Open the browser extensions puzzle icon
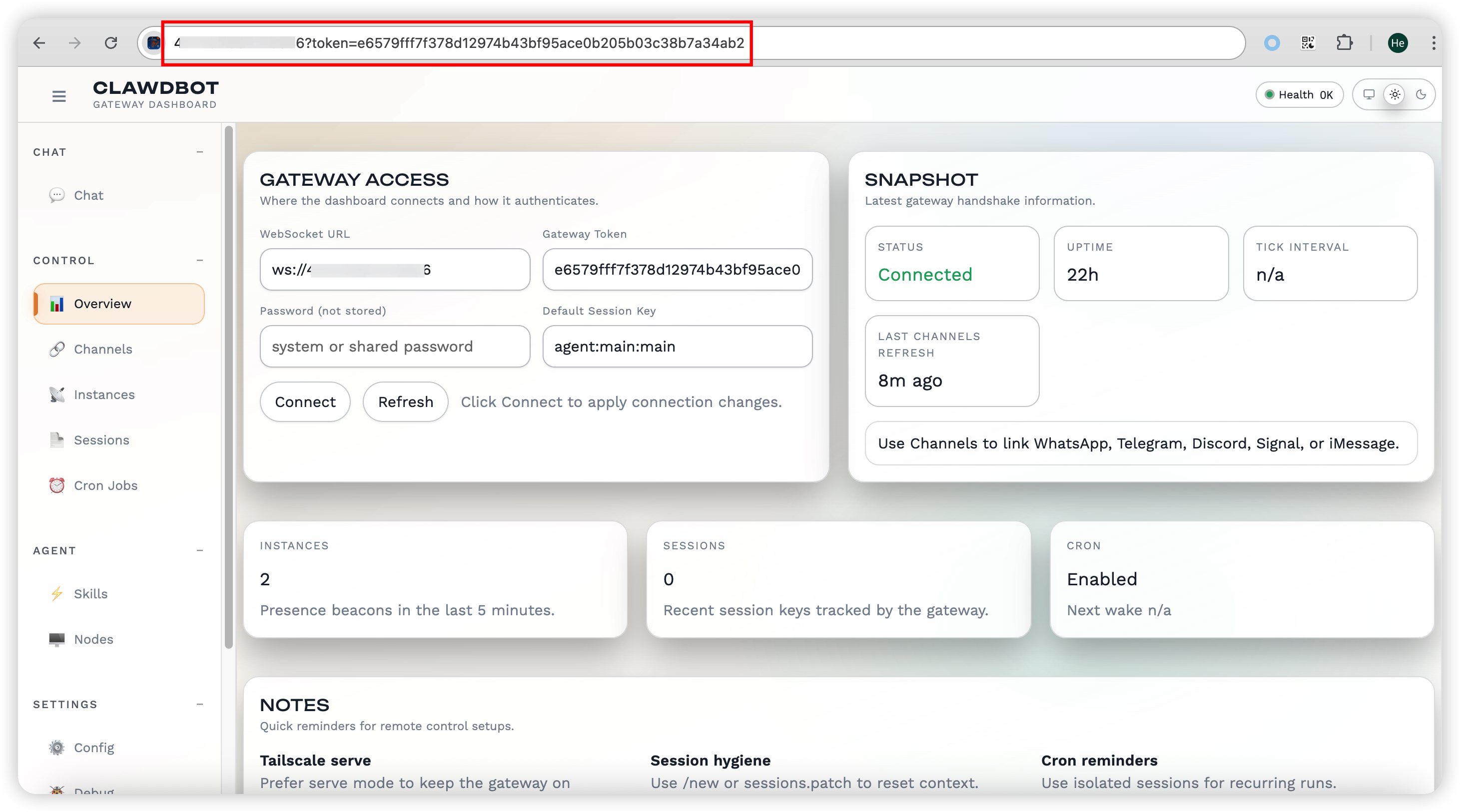Viewport: 1460px width, 812px height. click(1345, 43)
